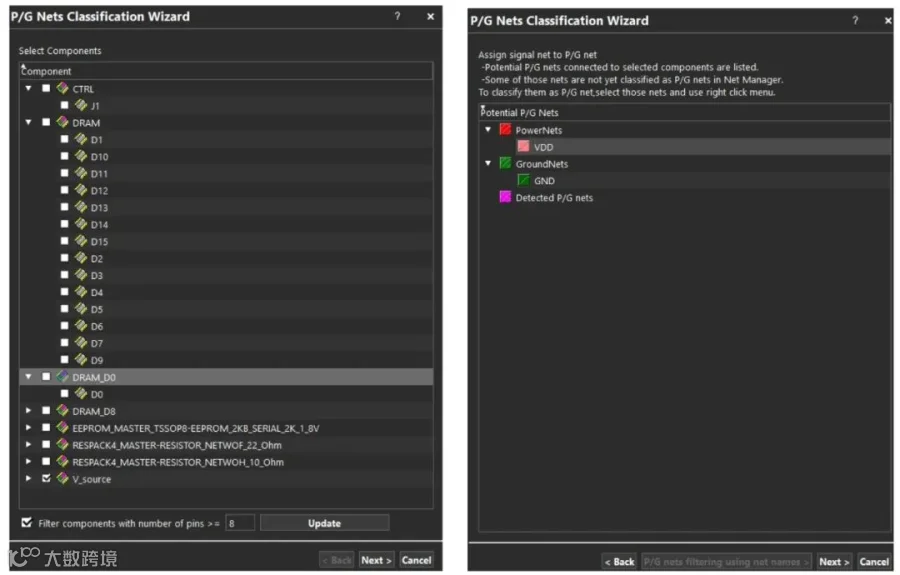
Task: Click RESPACK4 10_Ohm group icon
Action: click(63, 461)
